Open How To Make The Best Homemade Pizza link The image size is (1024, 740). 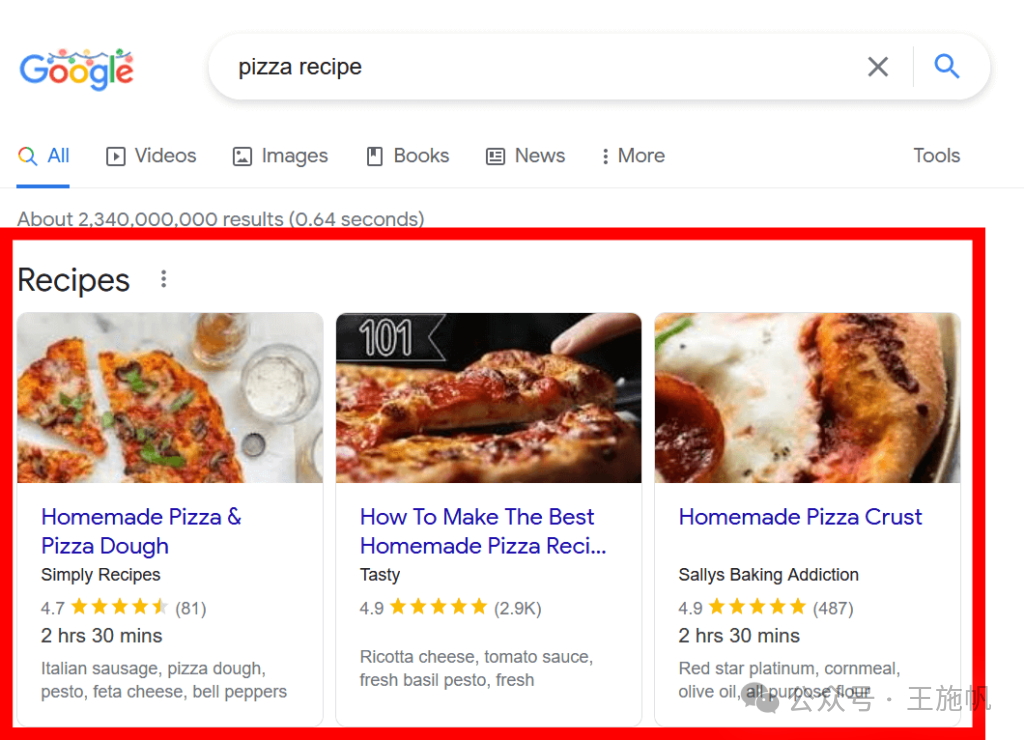pos(483,531)
